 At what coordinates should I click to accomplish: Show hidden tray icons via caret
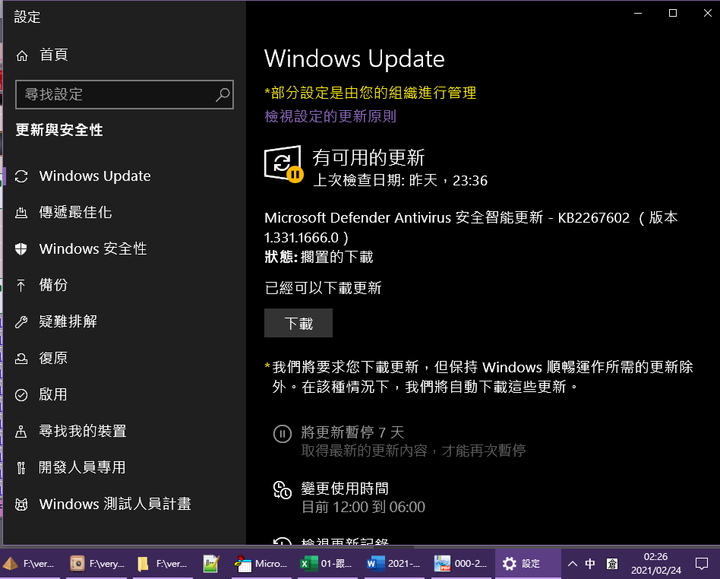coord(572,563)
